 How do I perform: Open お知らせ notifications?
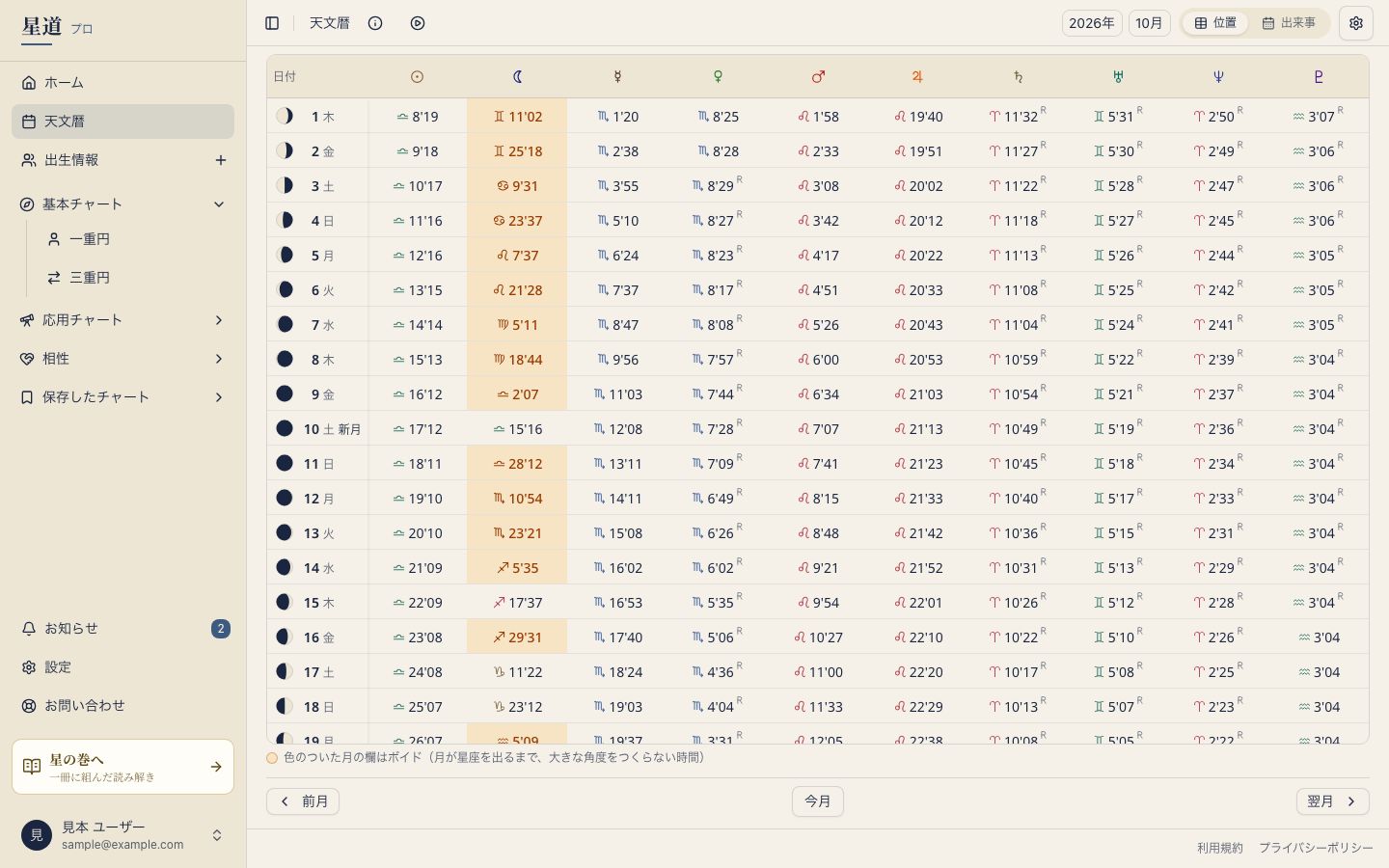tap(123, 629)
